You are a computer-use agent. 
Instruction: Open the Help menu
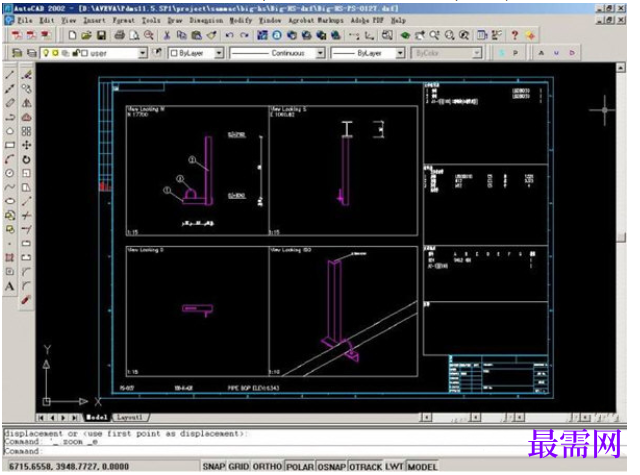pyautogui.click(x=398, y=20)
